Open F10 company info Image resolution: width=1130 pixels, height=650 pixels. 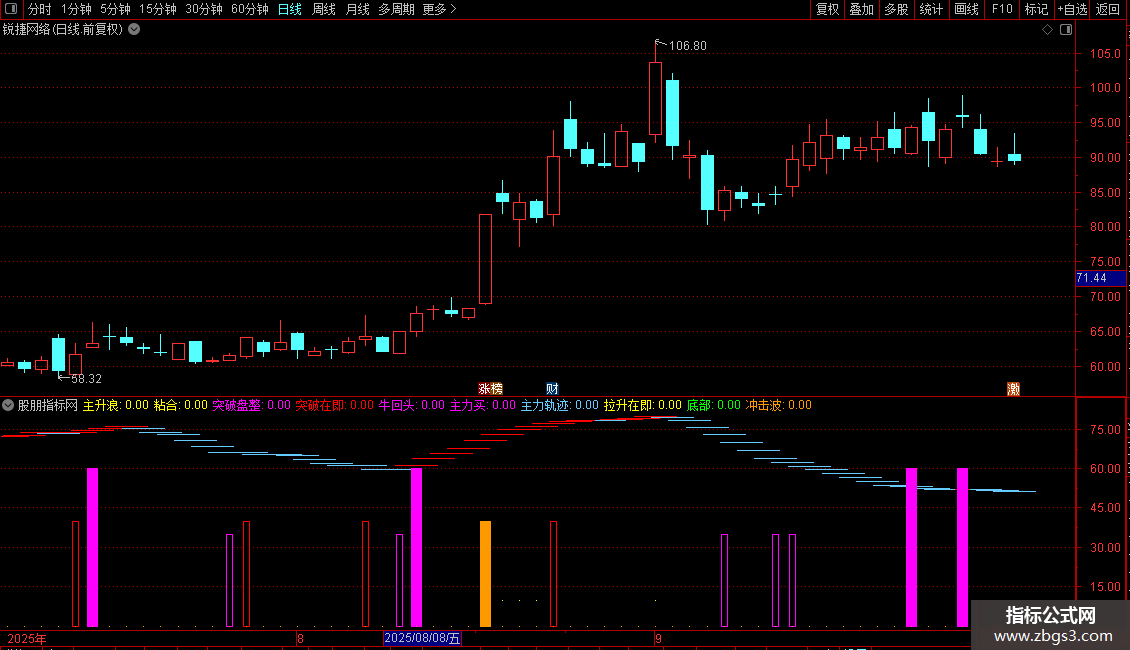click(x=1002, y=9)
